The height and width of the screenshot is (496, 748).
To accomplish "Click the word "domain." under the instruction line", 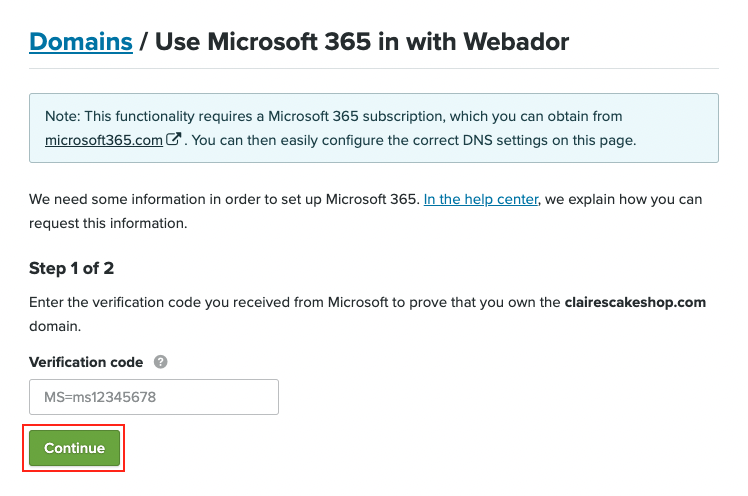I will 56,325.
